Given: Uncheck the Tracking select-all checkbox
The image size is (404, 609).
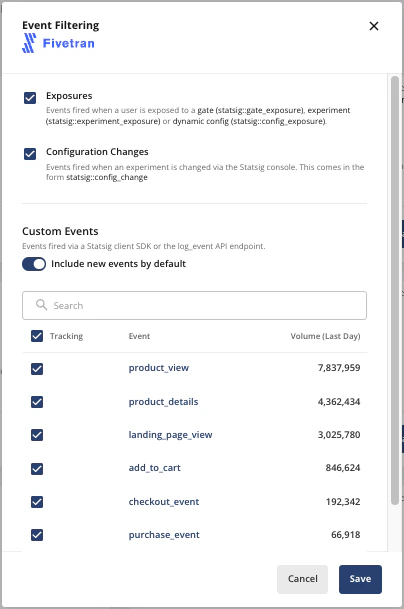Looking at the screenshot, I should pyautogui.click(x=37, y=336).
